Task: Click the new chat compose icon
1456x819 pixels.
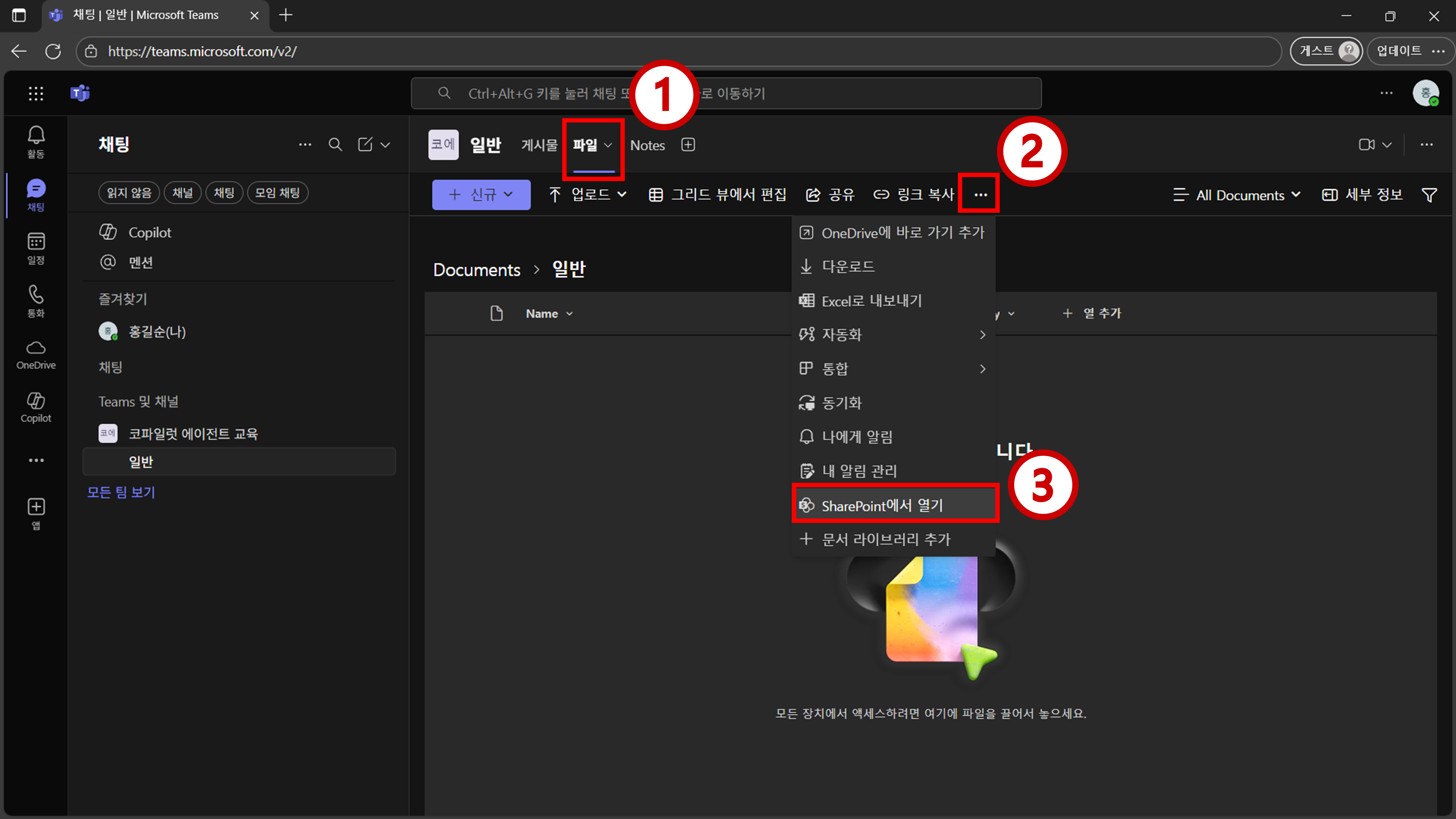Action: [x=365, y=145]
